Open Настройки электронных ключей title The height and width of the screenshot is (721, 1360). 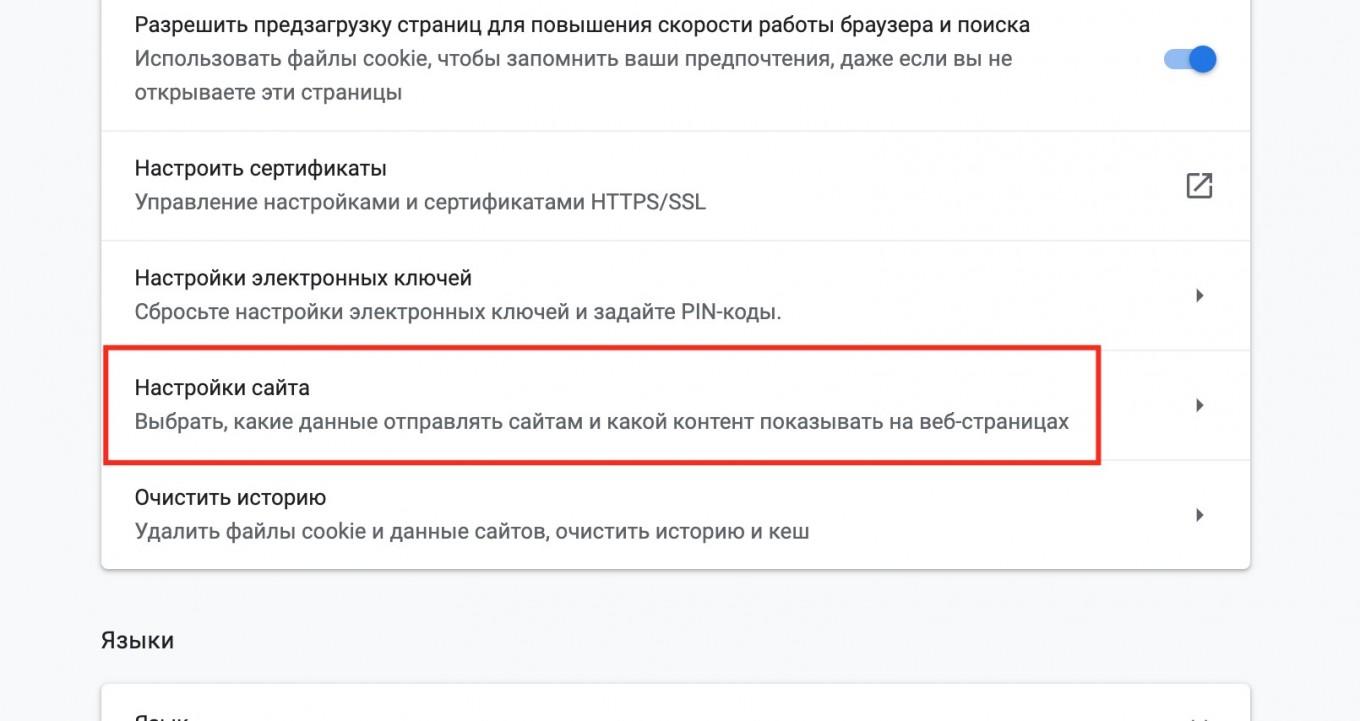[x=303, y=278]
